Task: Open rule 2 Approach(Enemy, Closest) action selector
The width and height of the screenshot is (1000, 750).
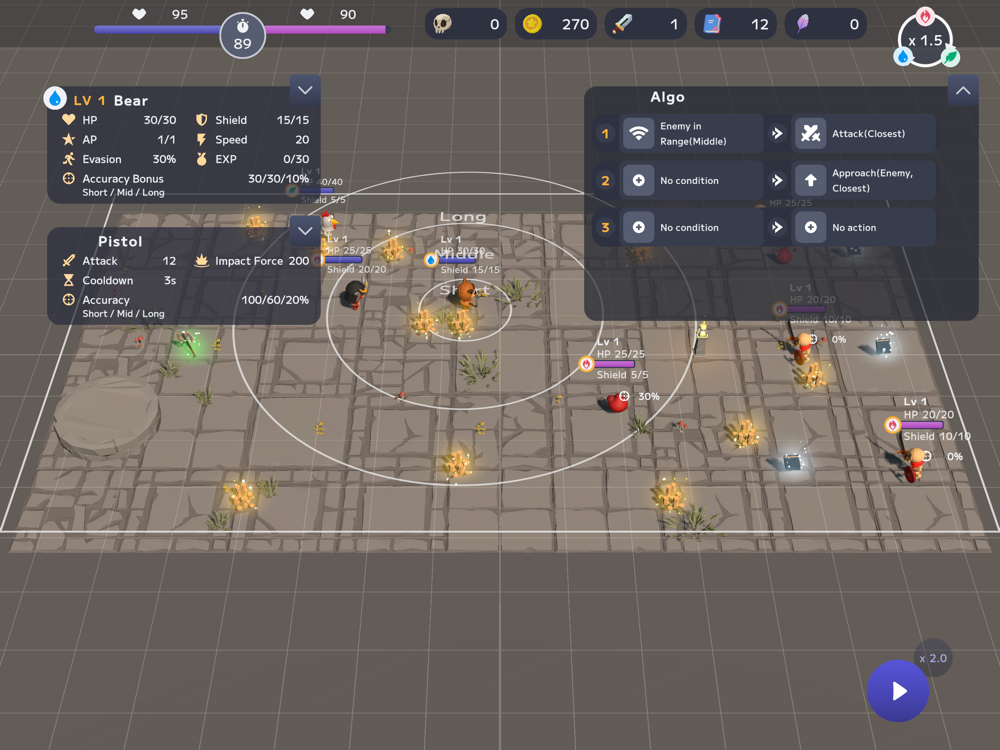Action: click(x=864, y=180)
